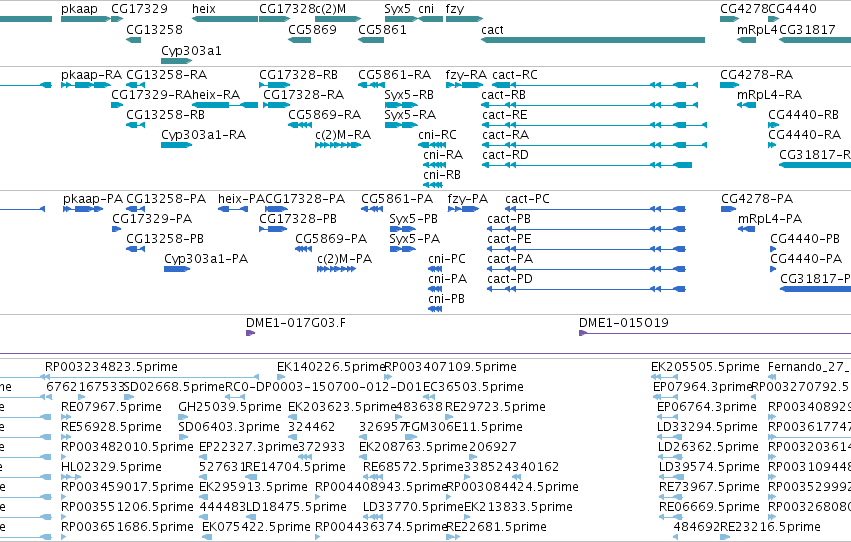Select the long cact gene bar
This screenshot has height=542, width=851.
tap(593, 40)
